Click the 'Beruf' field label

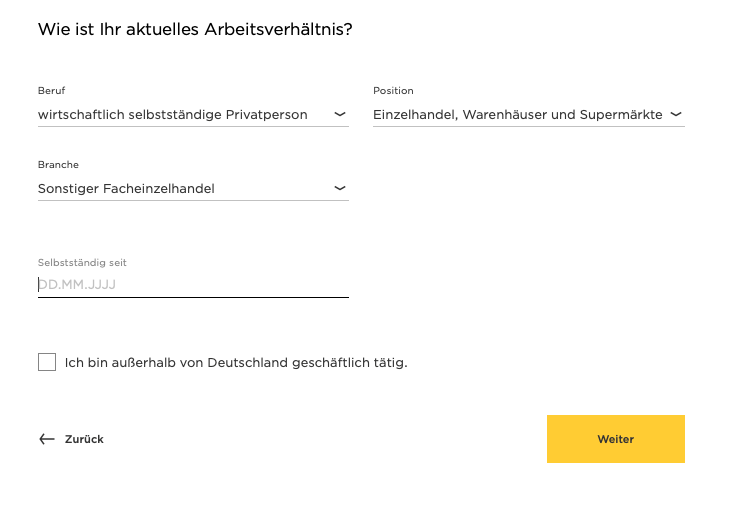coord(51,90)
